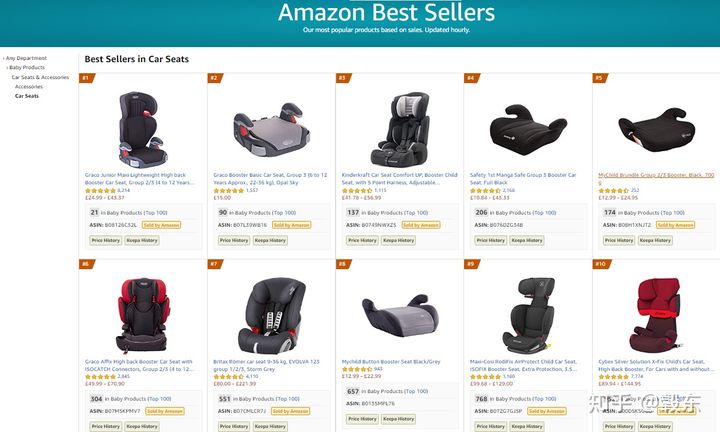
Task: Open Baby Products category in sidebar
Action: (27, 67)
